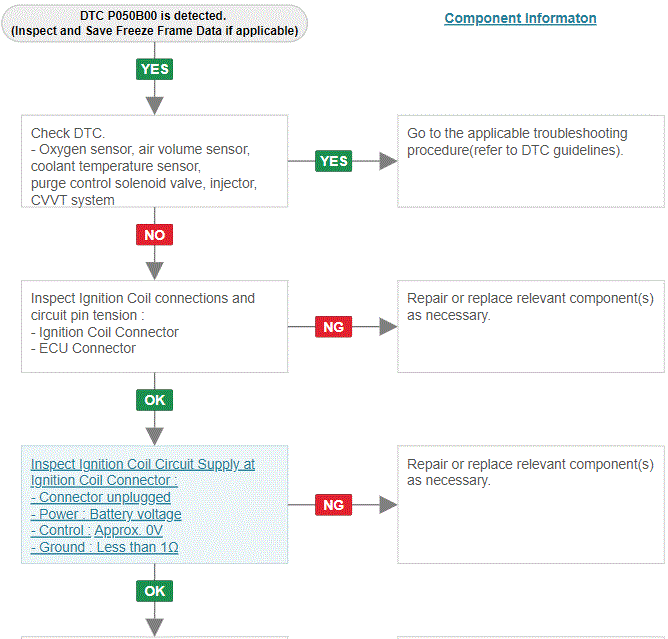
Task: Click the Power : Battery voltage link line
Action: [x=106, y=514]
